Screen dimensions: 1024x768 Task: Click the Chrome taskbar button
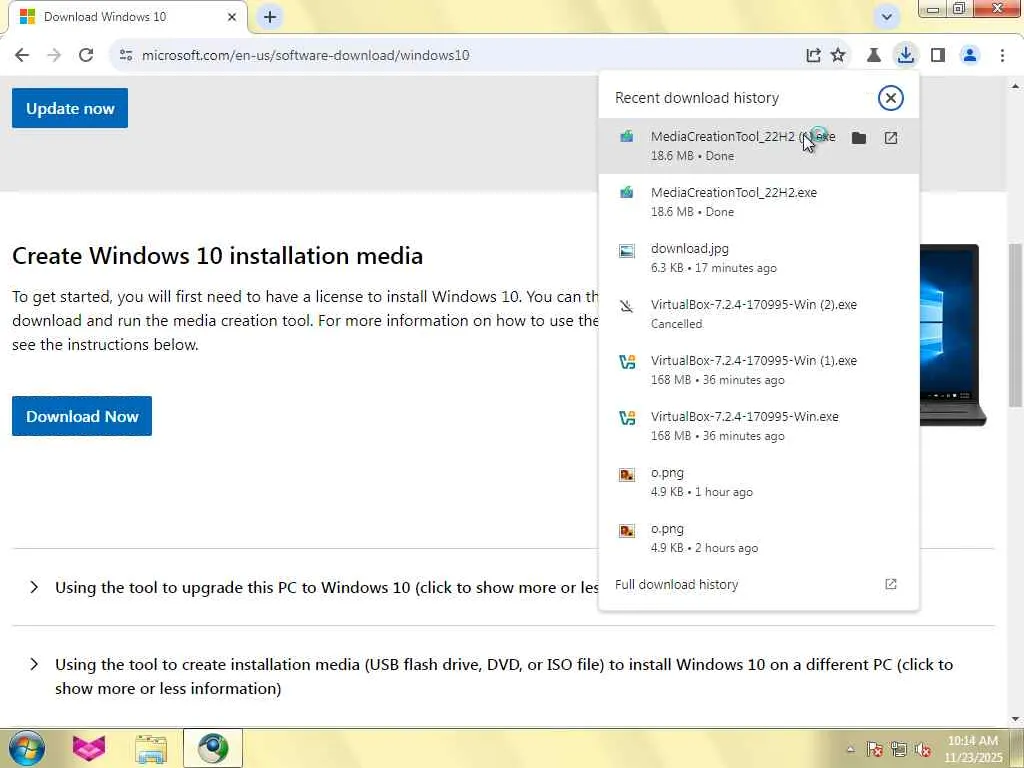point(213,748)
